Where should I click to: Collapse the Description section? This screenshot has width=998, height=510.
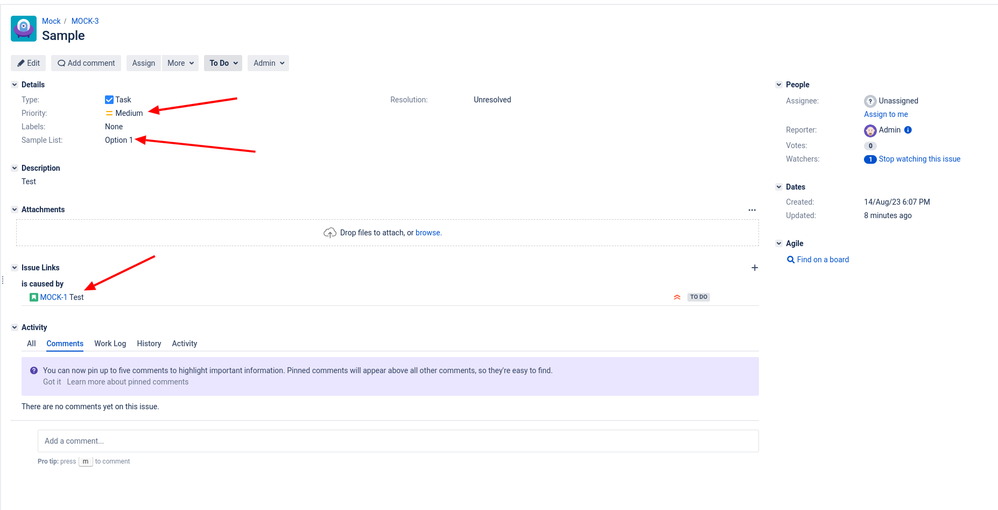(x=15, y=168)
